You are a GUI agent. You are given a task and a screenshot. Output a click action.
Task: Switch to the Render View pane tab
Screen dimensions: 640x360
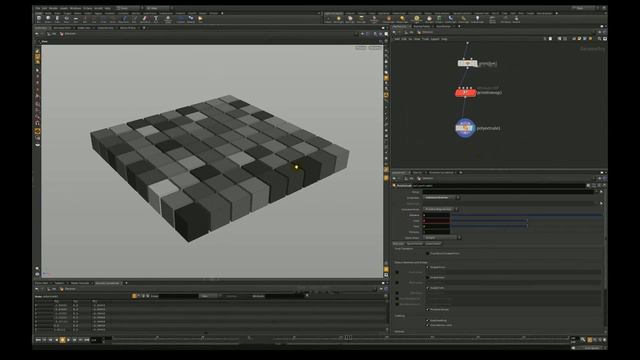pyautogui.click(x=84, y=28)
